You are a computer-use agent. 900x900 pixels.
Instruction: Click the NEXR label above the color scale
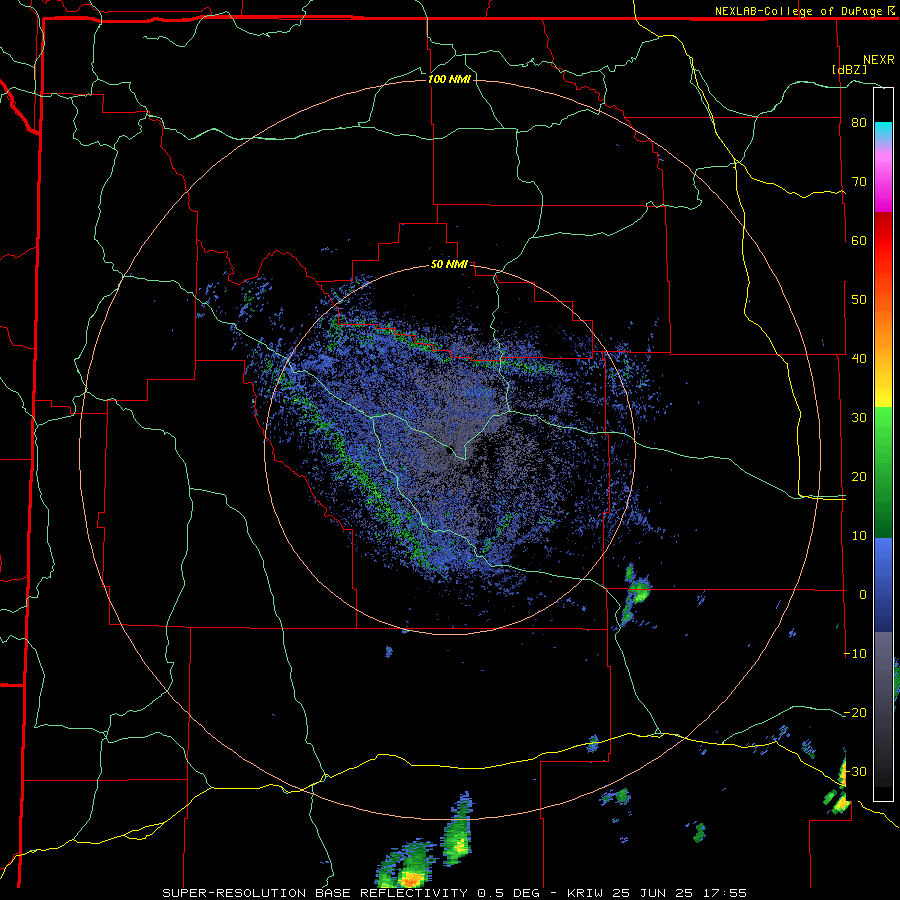pos(879,59)
